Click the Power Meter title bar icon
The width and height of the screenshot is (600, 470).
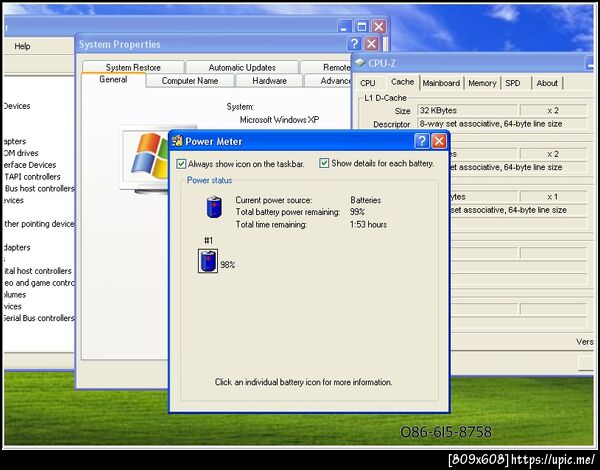click(177, 141)
